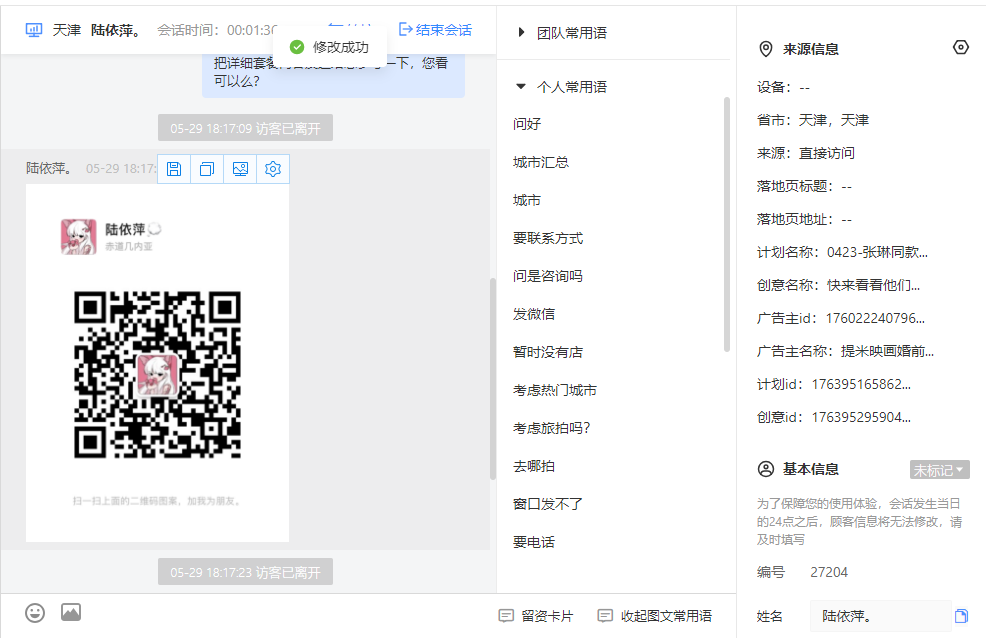This screenshot has height=638, width=986.
Task: Click the 编号 value 27204
Action: point(829,572)
